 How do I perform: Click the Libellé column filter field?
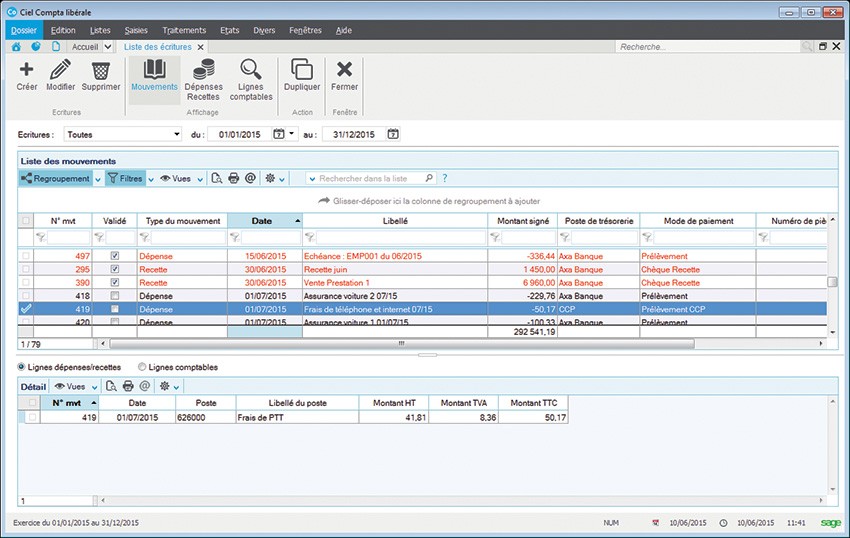401,237
